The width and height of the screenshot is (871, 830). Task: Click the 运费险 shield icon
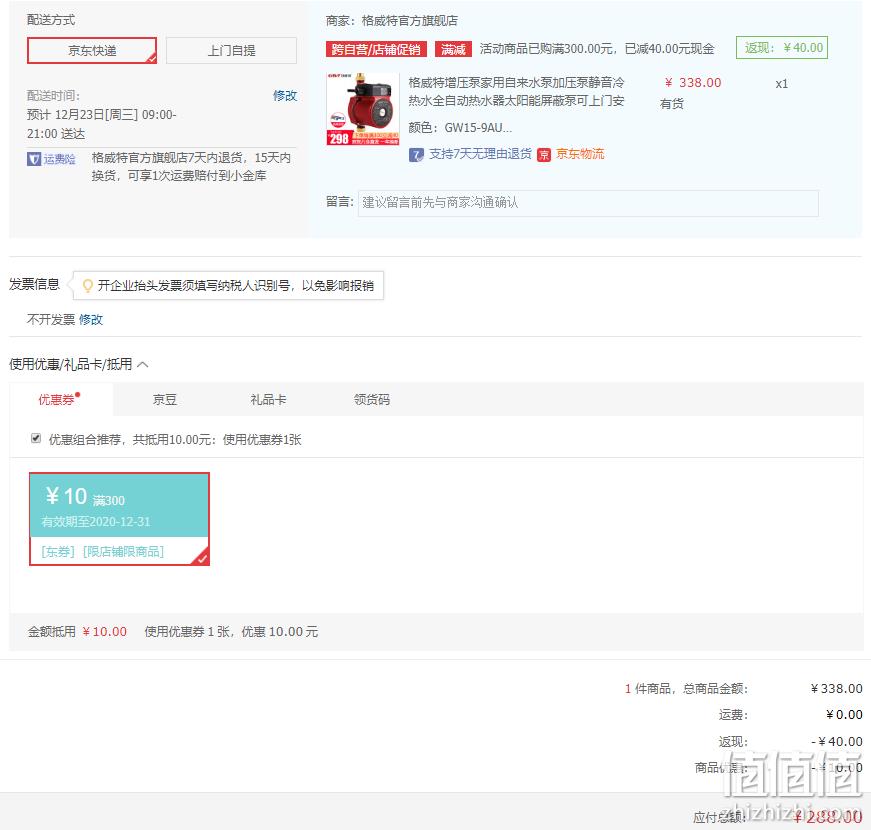click(34, 159)
